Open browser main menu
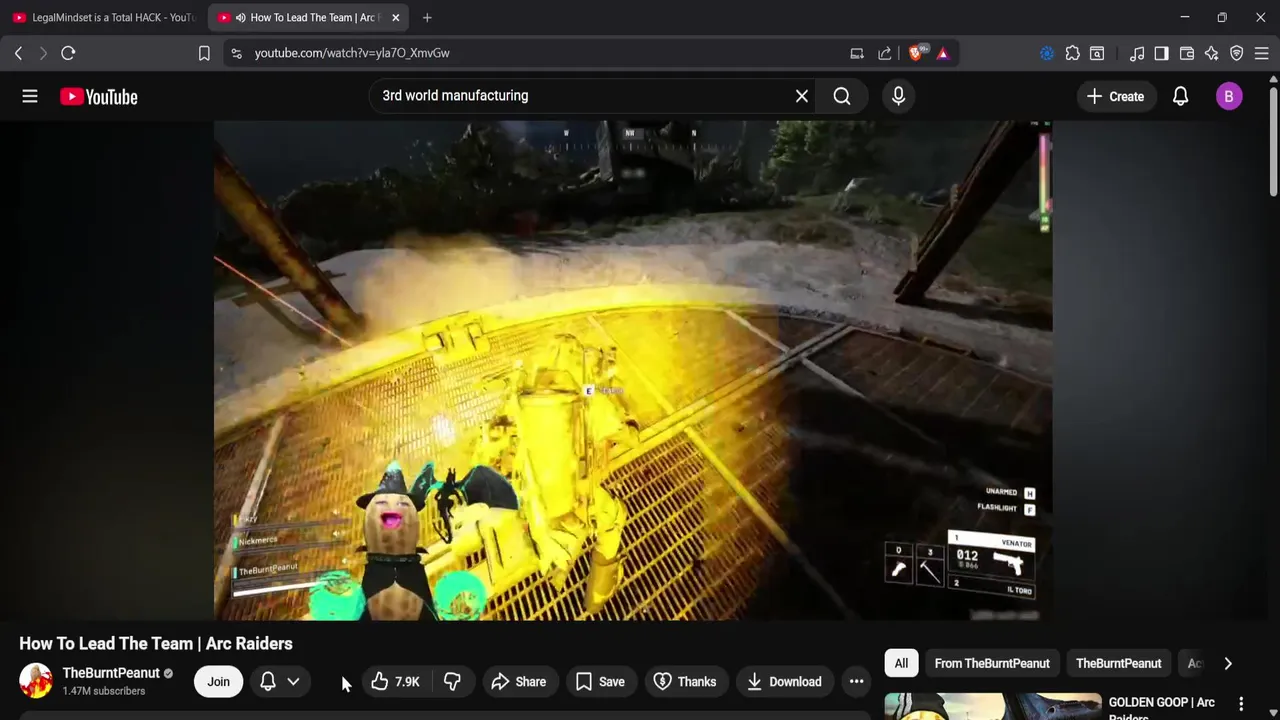The width and height of the screenshot is (1280, 720). (1262, 53)
